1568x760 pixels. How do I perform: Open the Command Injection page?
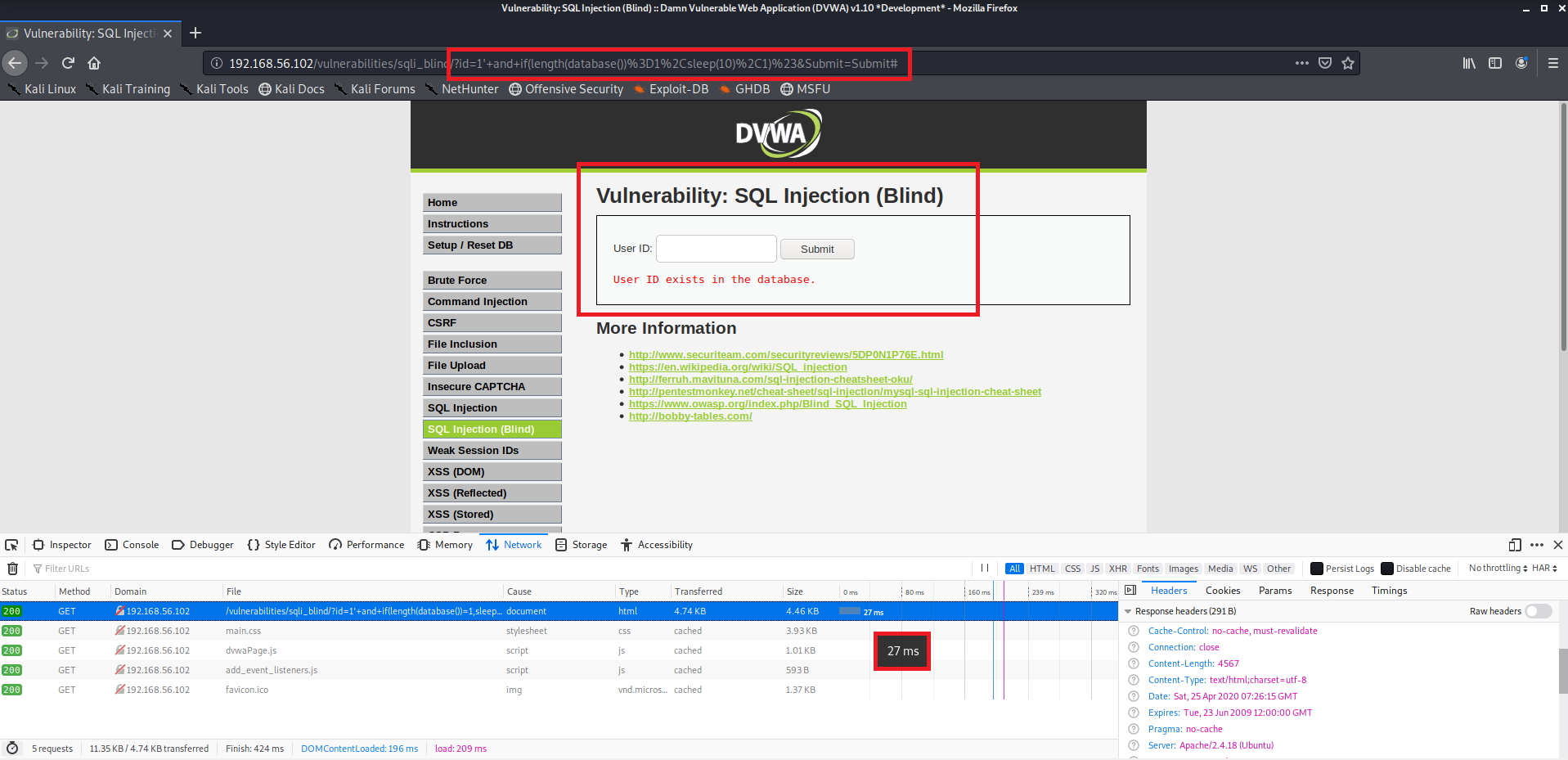pos(492,301)
